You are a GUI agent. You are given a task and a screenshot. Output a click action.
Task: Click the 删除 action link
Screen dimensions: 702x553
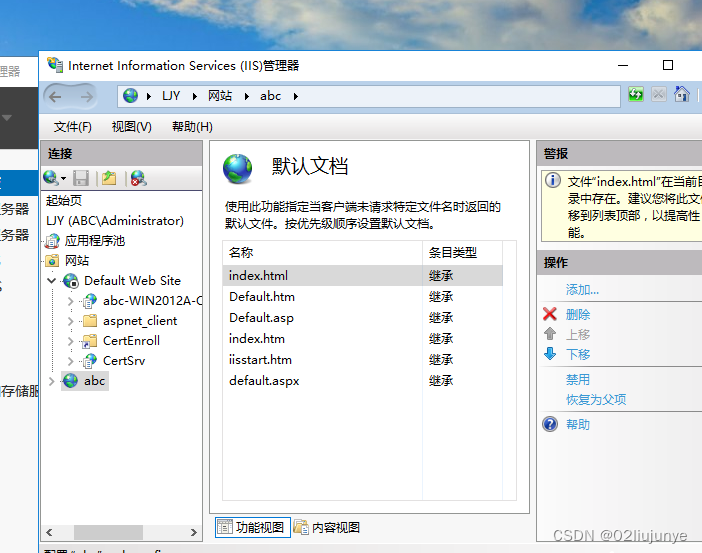[x=578, y=314]
